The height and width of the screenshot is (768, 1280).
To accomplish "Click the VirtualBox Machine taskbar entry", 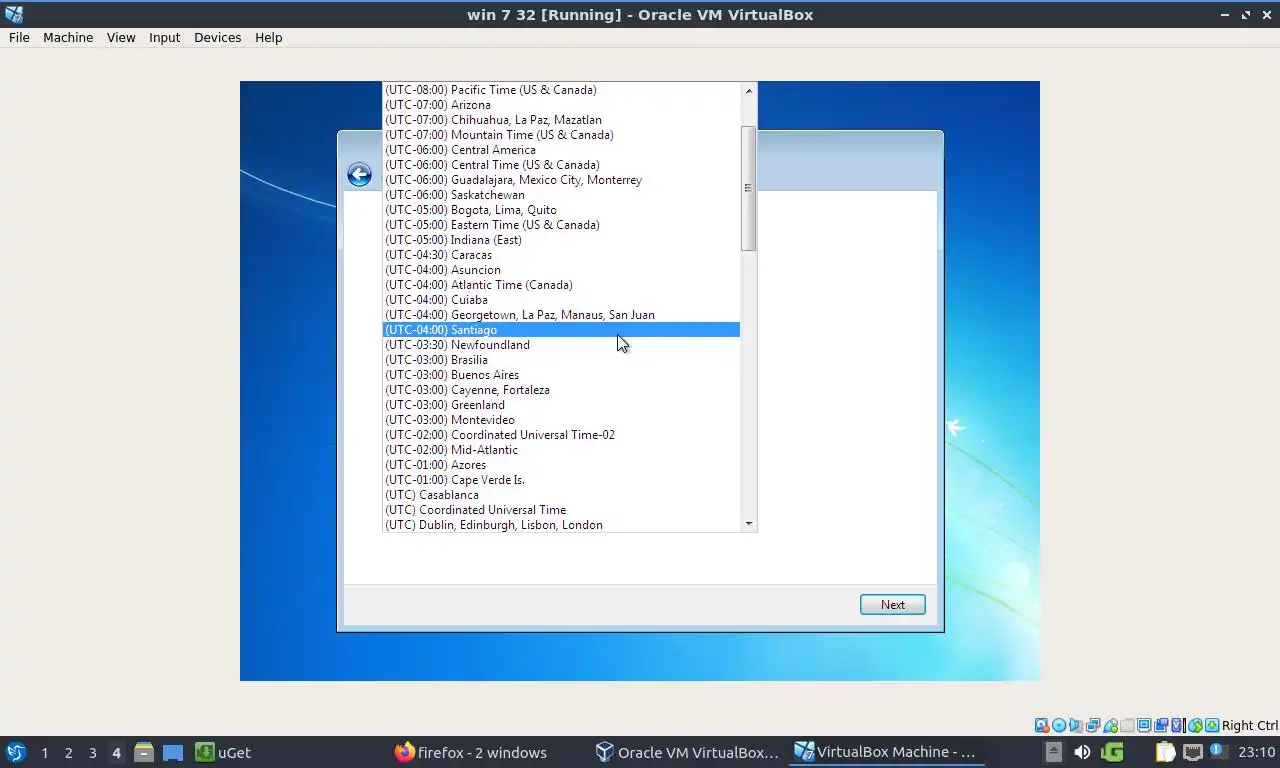I will pyautogui.click(x=886, y=752).
